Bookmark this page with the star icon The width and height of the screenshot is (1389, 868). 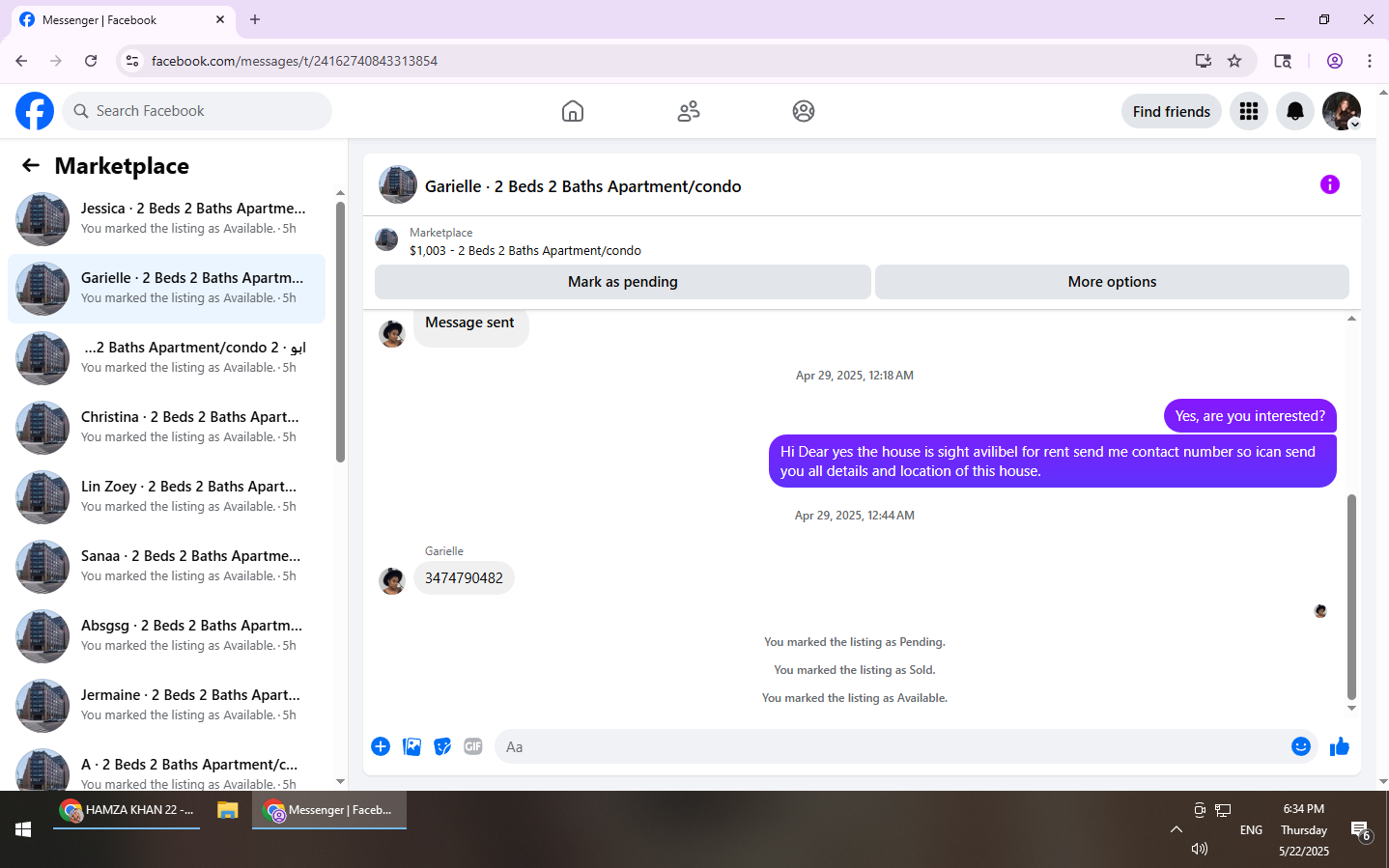coord(1234,61)
